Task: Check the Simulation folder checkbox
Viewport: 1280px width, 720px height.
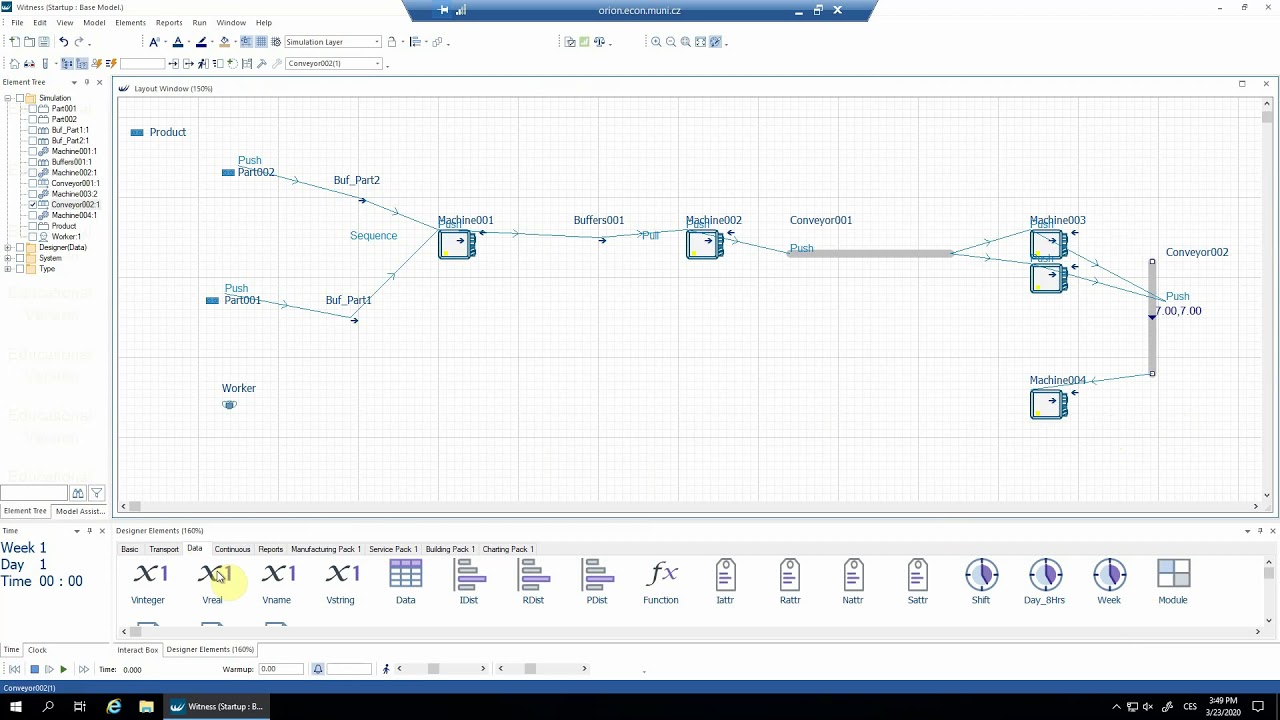Action: pyautogui.click(x=19, y=99)
